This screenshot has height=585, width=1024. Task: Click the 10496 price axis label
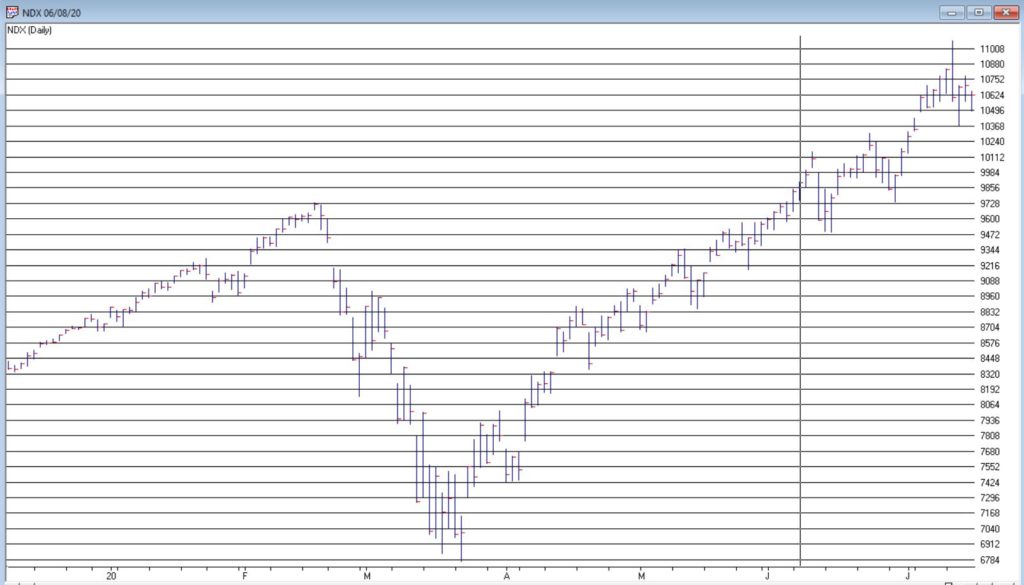tap(992, 111)
